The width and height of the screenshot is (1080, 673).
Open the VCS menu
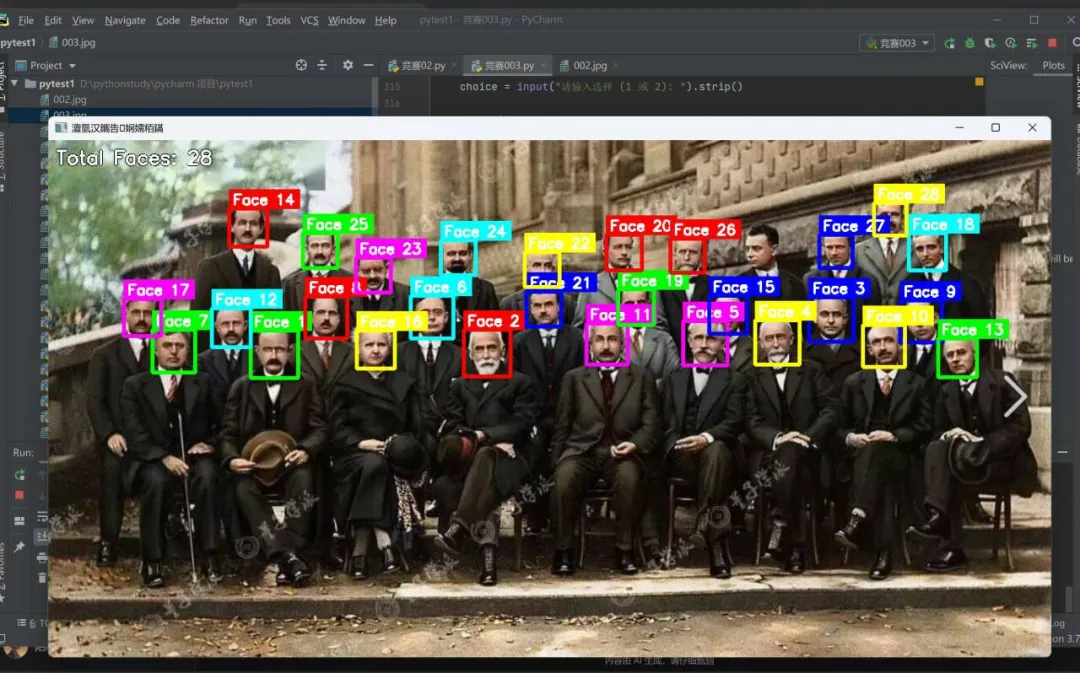tap(309, 20)
